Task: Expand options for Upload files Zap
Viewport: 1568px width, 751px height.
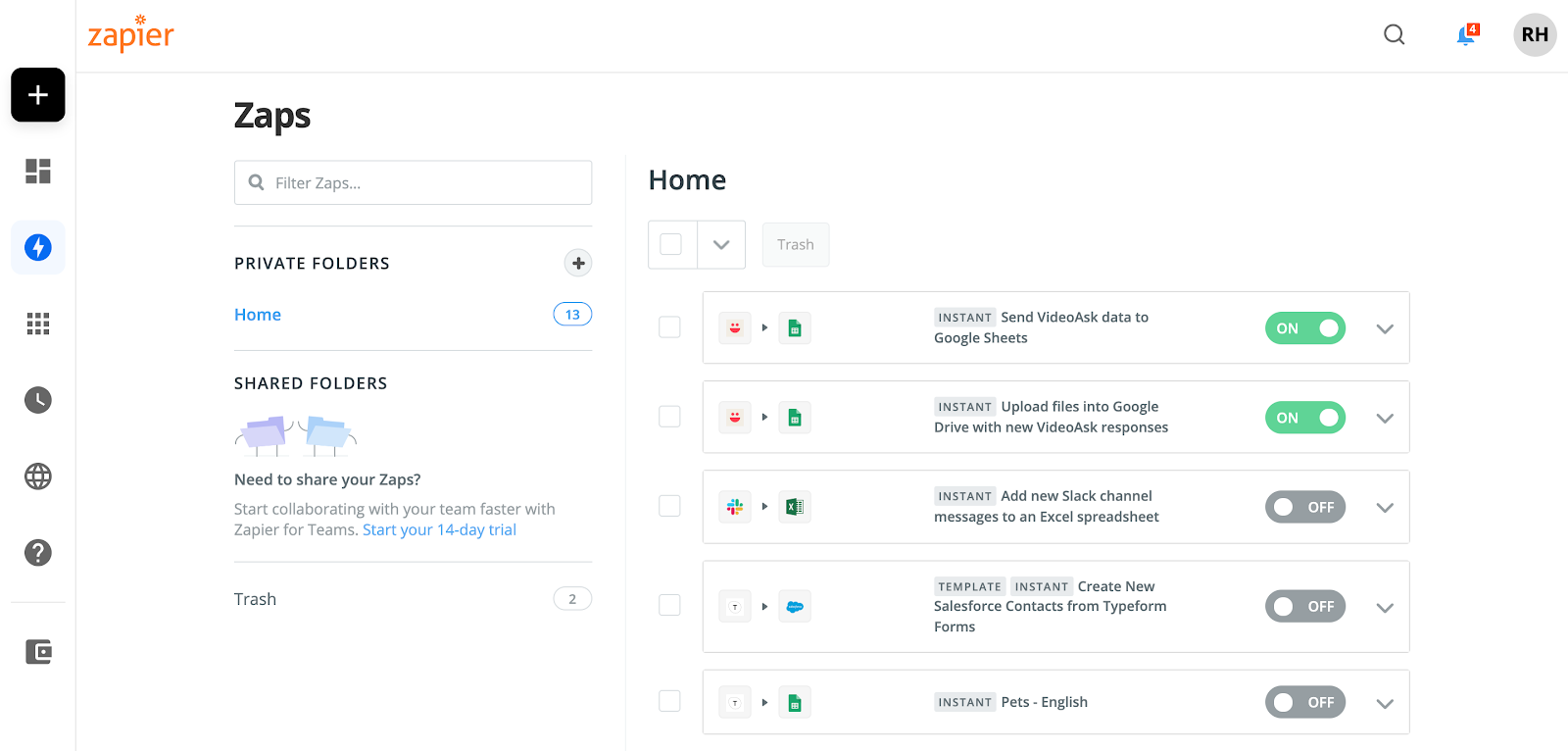Action: point(1385,418)
